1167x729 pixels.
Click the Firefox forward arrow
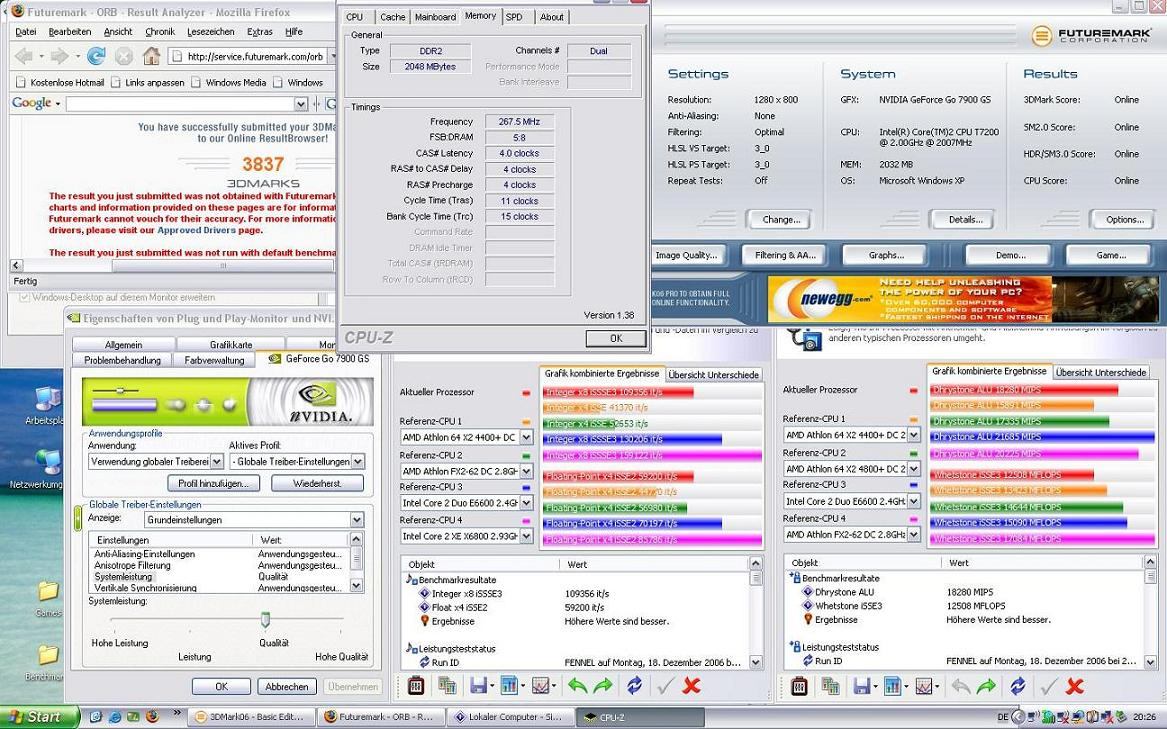coord(60,56)
